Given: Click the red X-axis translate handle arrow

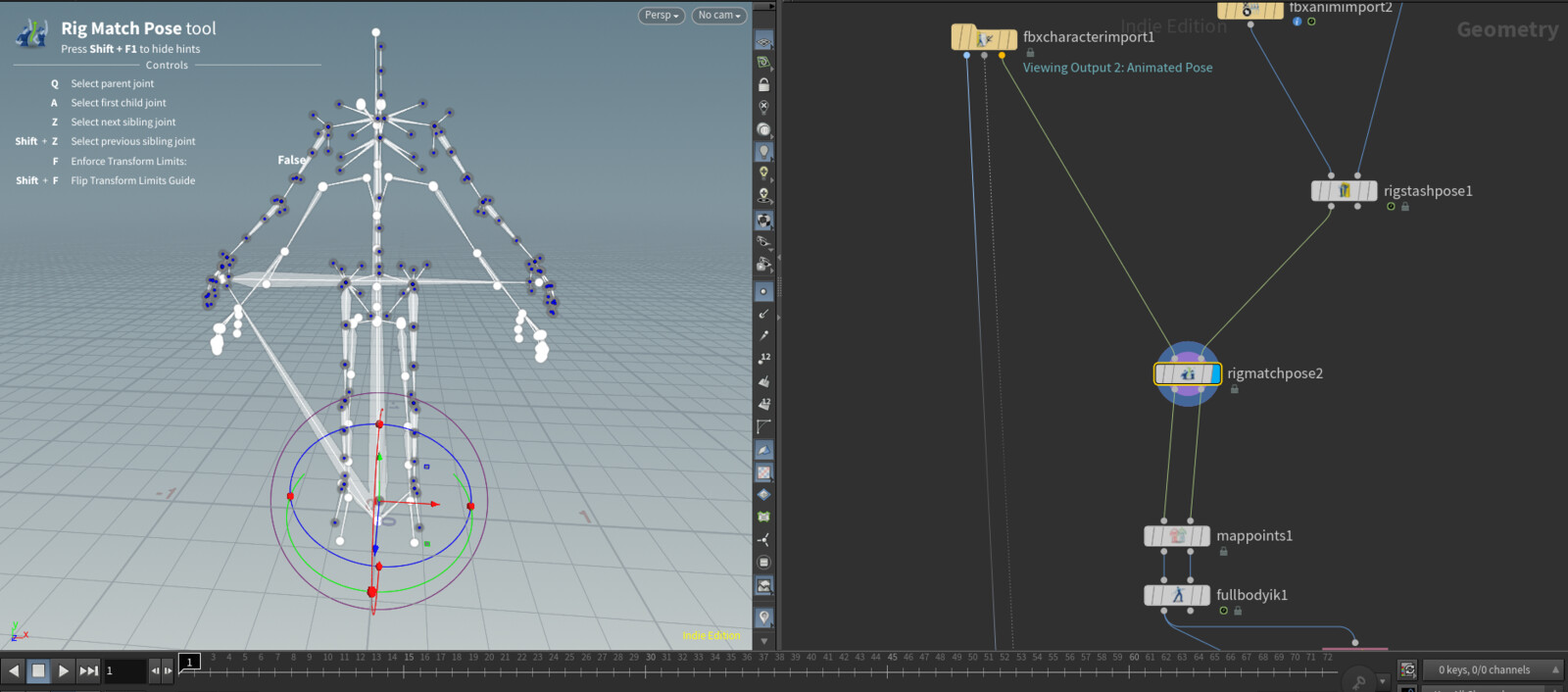Looking at the screenshot, I should click(x=433, y=504).
